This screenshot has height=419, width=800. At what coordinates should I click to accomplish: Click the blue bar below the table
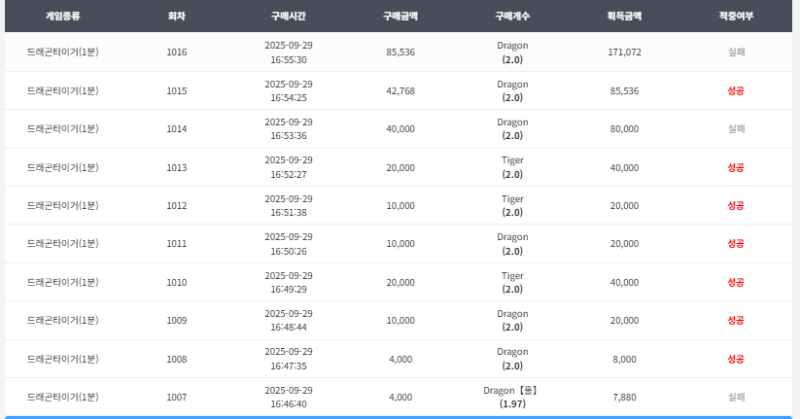click(400, 416)
